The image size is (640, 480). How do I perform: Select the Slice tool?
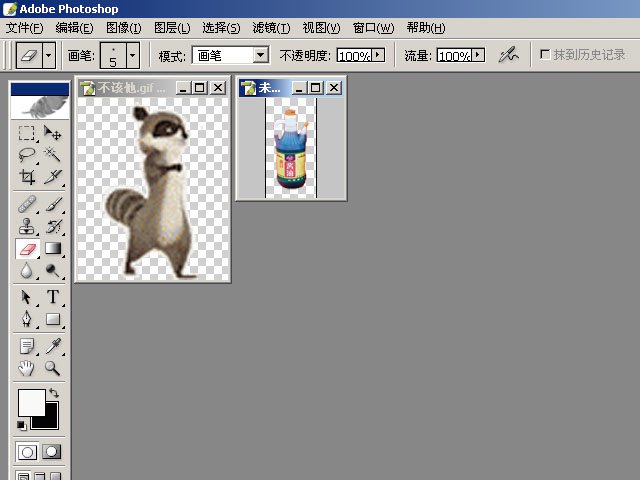(x=52, y=177)
